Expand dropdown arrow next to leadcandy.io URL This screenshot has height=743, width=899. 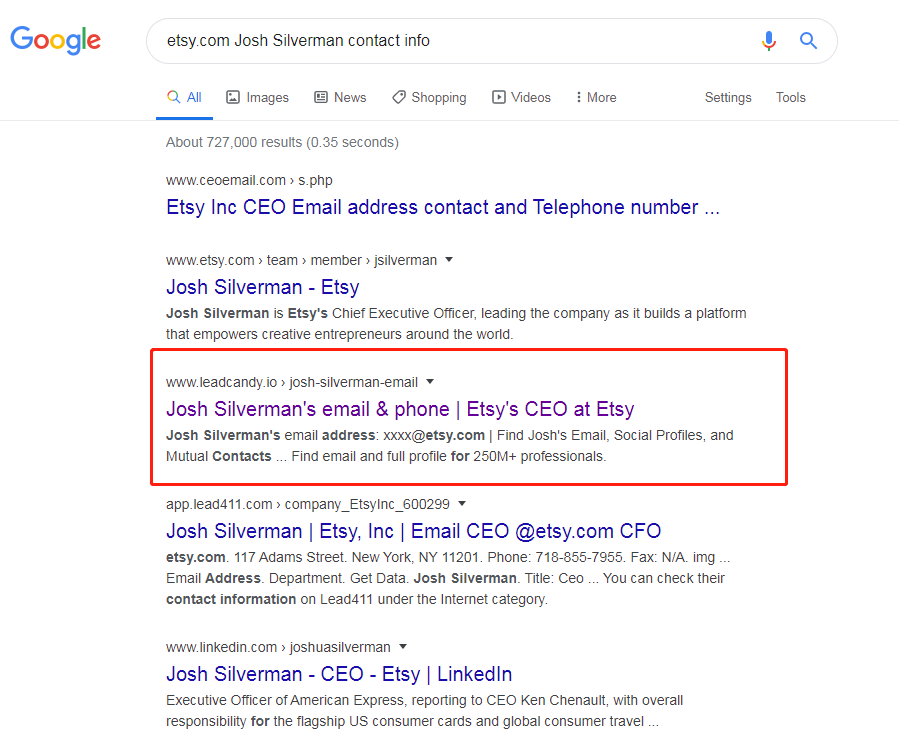click(430, 382)
